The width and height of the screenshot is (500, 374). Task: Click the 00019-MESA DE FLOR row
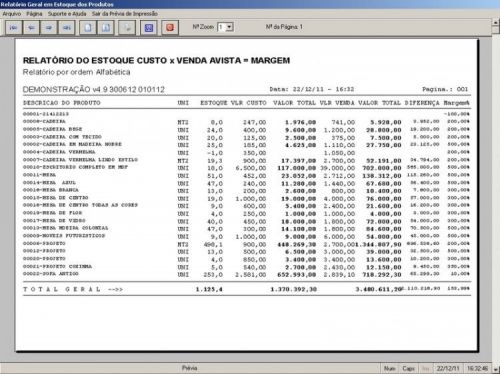tap(246, 213)
